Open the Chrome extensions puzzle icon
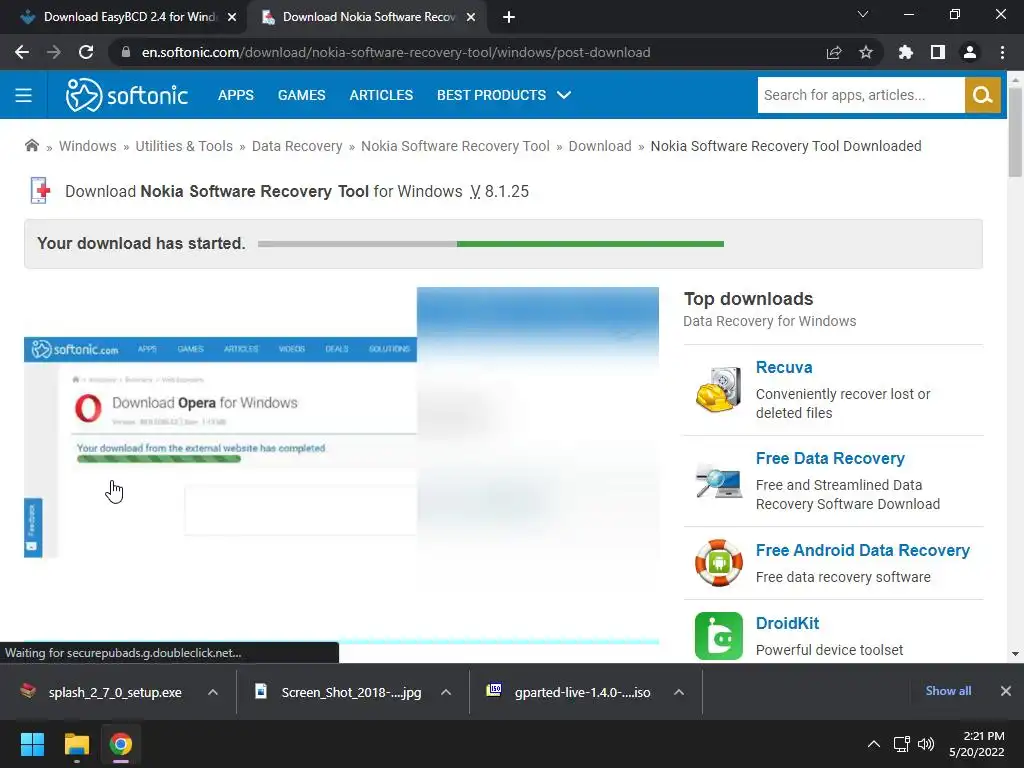This screenshot has width=1024, height=768. [905, 52]
